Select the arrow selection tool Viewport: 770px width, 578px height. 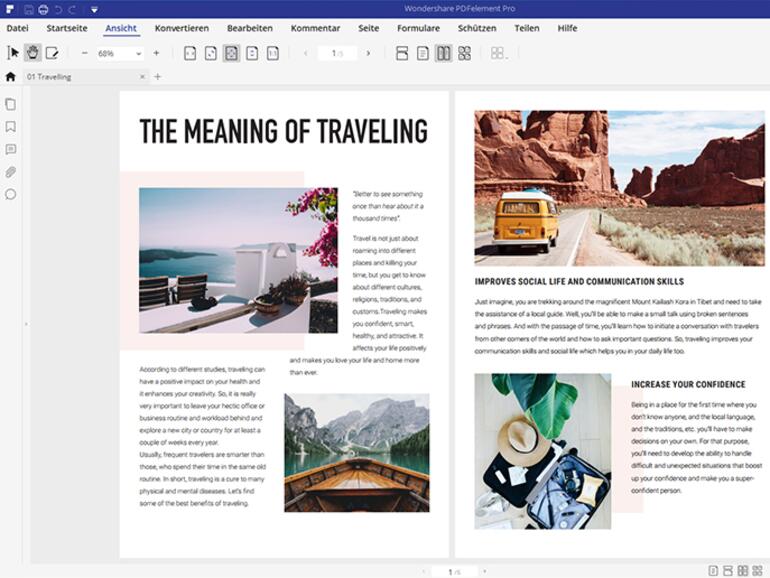(13, 53)
